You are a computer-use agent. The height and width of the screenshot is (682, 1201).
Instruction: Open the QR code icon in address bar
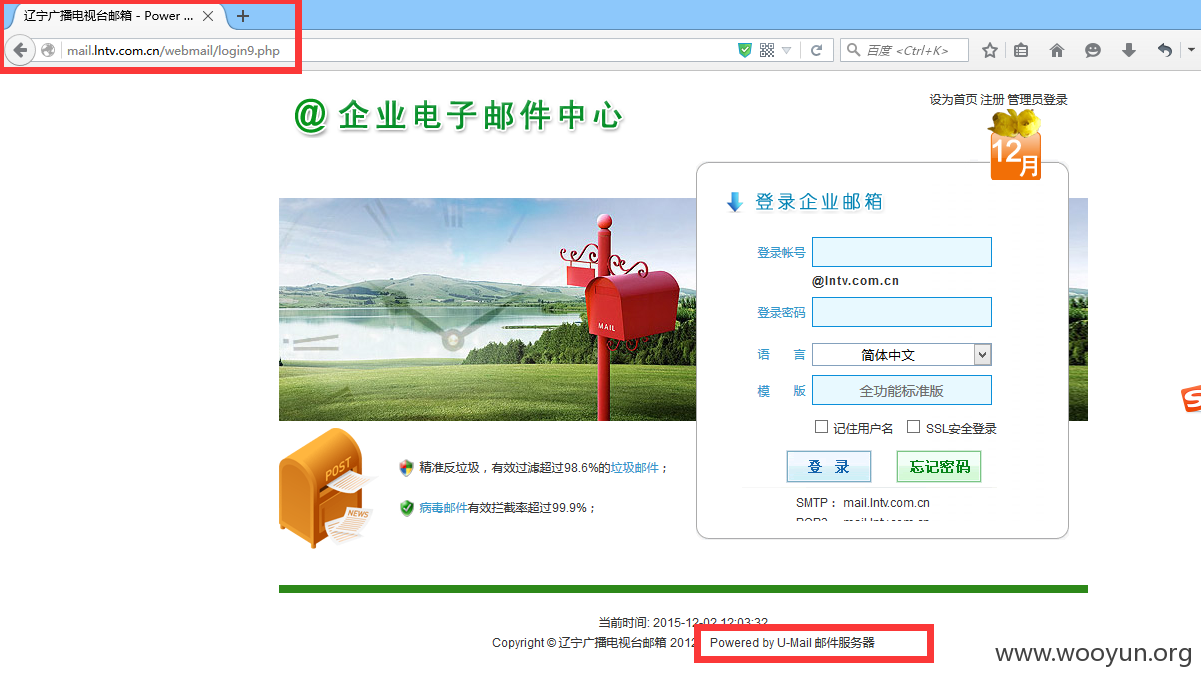(767, 50)
